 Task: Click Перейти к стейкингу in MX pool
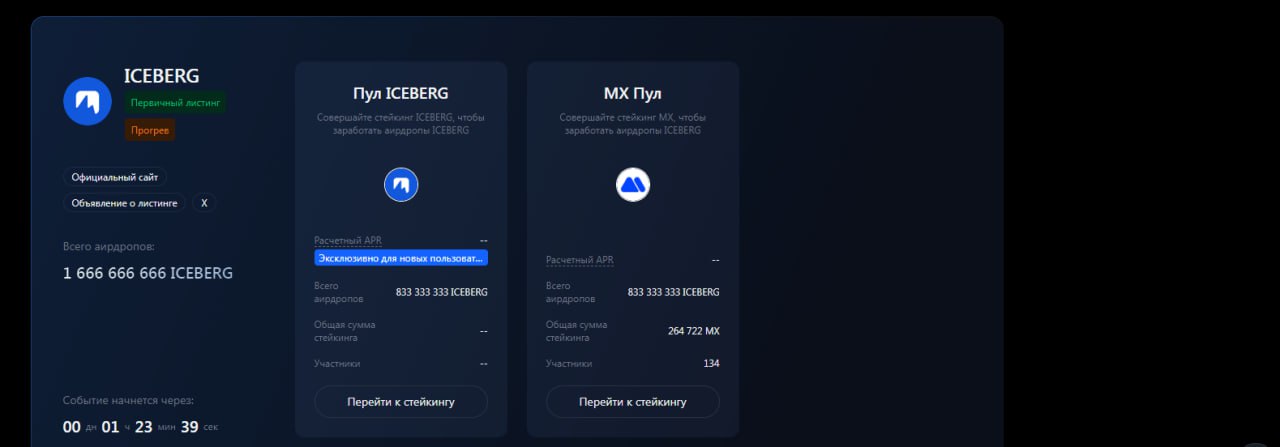pyautogui.click(x=633, y=401)
